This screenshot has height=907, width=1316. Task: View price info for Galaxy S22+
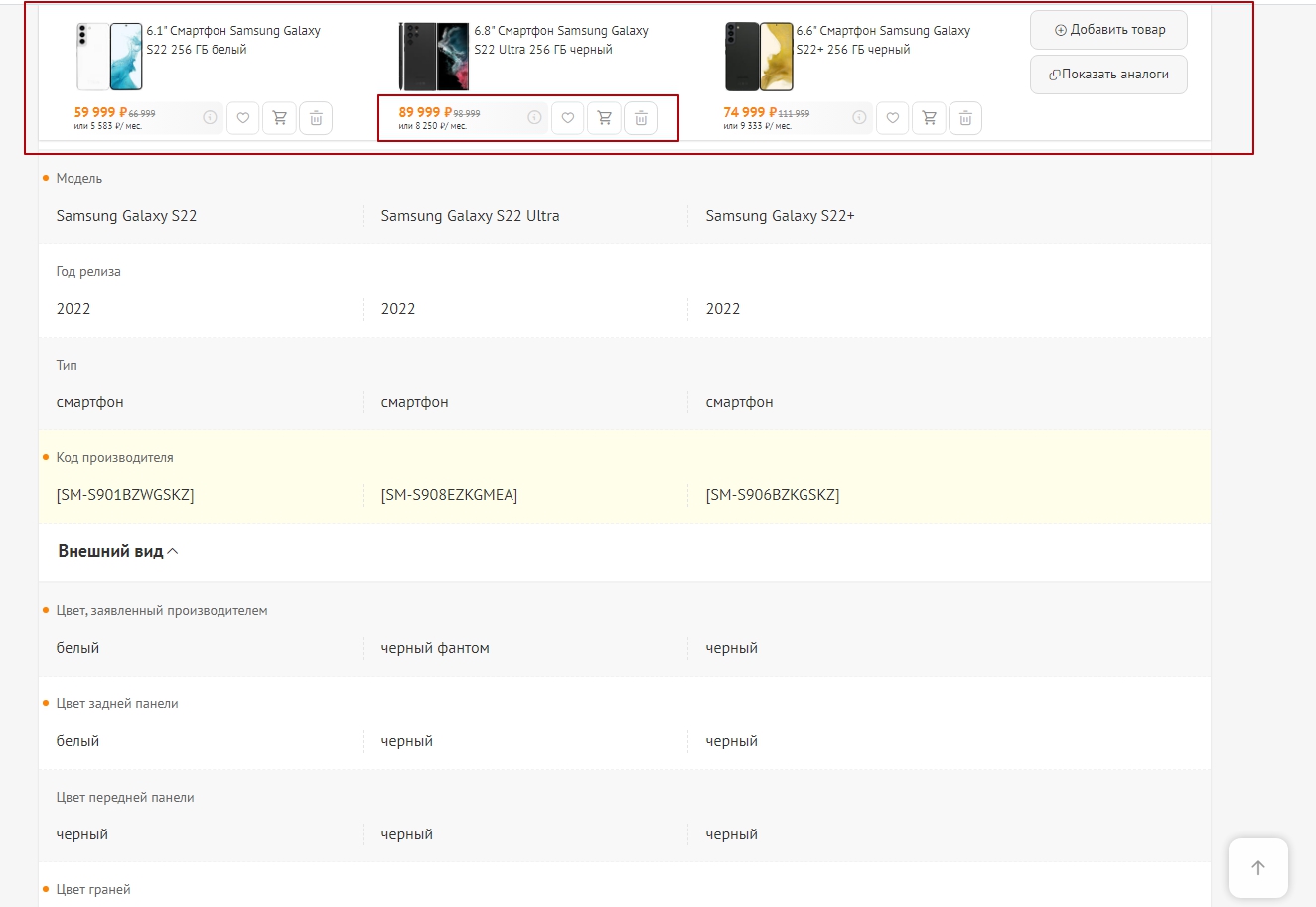[x=859, y=117]
